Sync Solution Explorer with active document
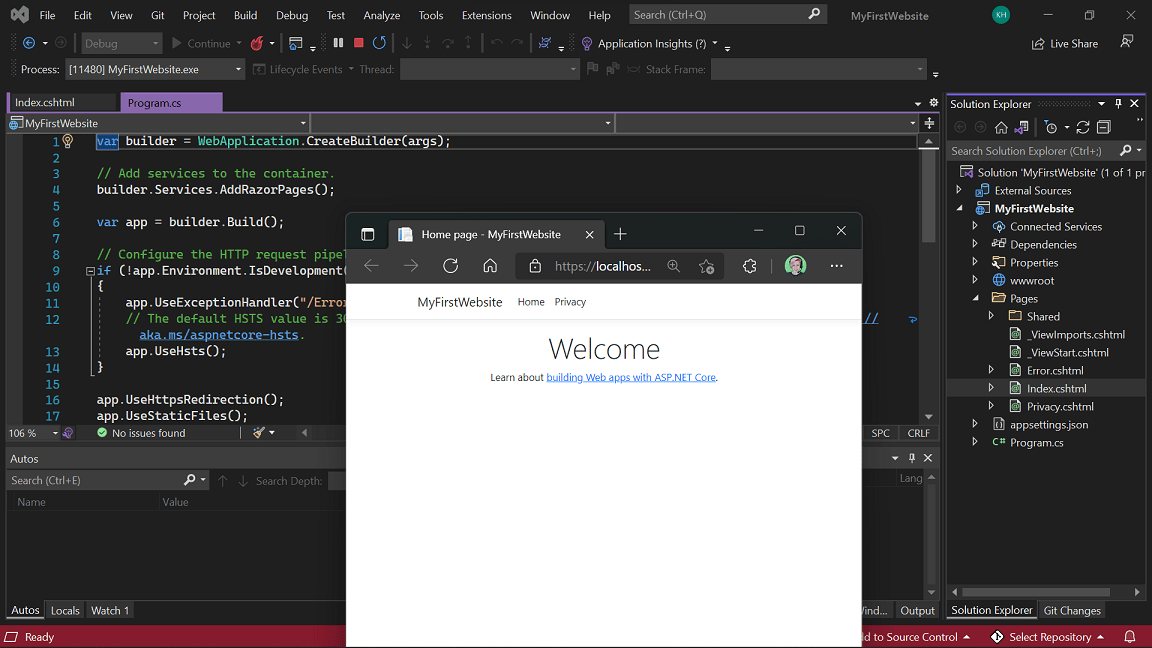Viewport: 1152px width, 648px height. (1022, 127)
